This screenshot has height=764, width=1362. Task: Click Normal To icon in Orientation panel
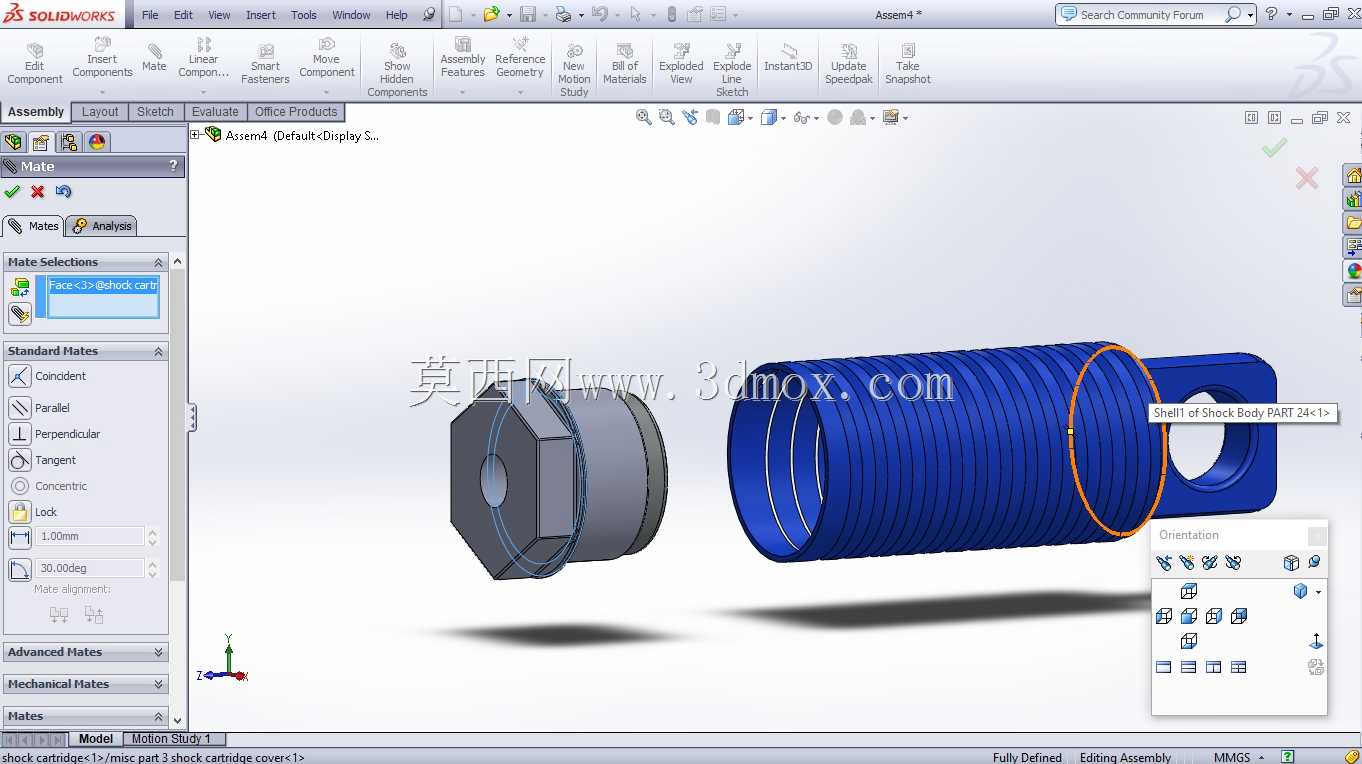pos(1316,641)
